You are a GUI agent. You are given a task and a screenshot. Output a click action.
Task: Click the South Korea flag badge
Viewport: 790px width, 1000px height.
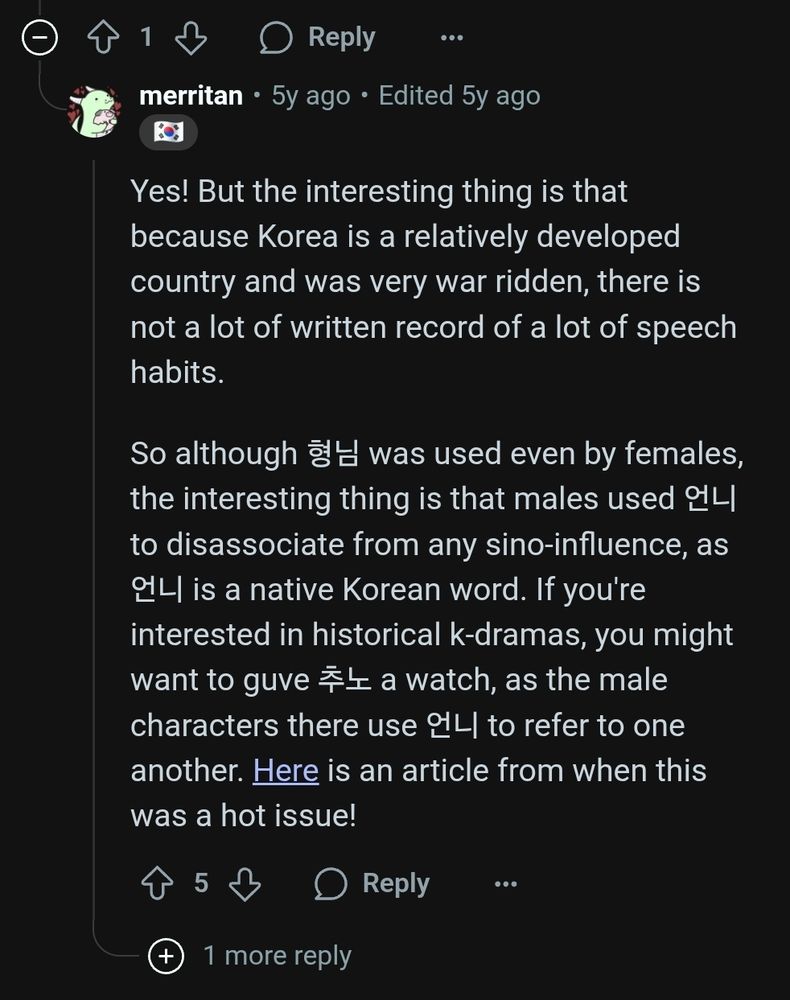tap(168, 130)
